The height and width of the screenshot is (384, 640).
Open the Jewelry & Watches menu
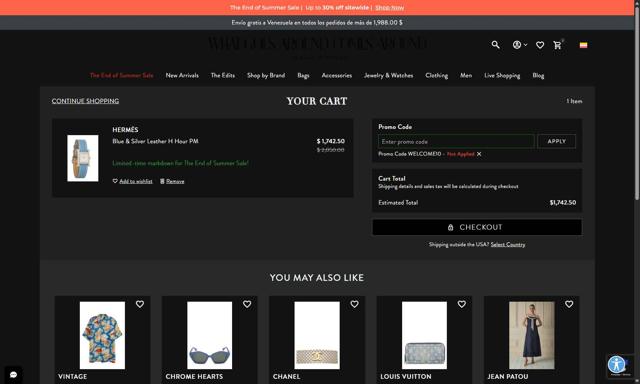coord(389,75)
